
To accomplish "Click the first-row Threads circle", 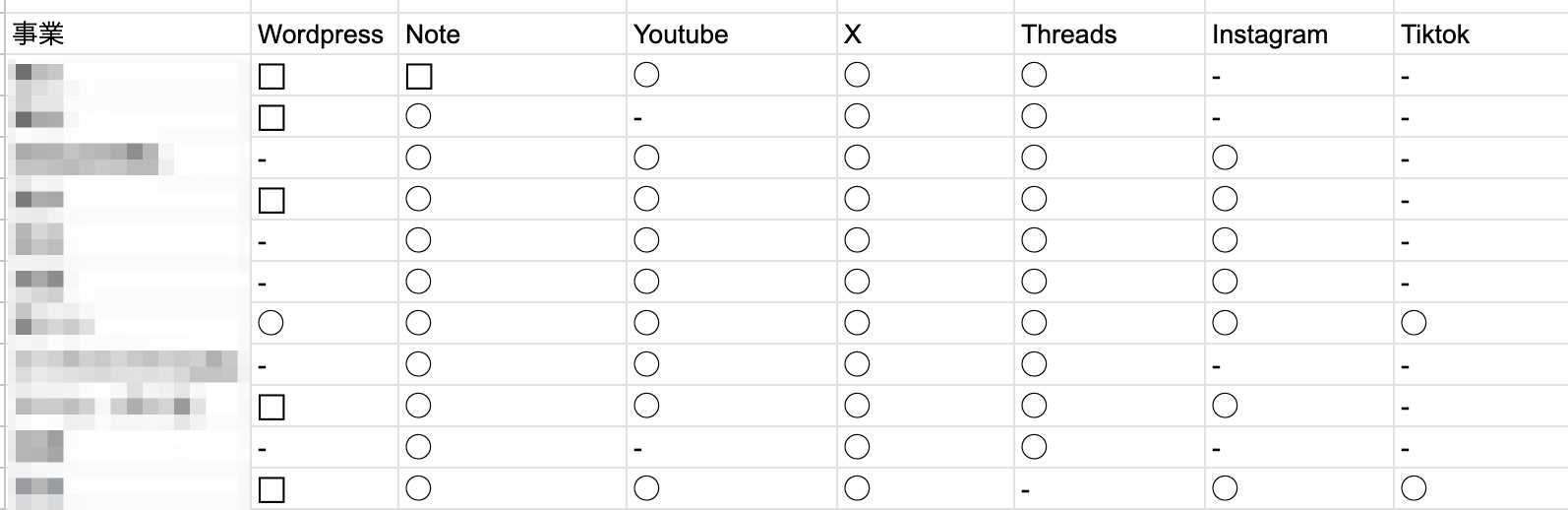I will tap(1034, 75).
